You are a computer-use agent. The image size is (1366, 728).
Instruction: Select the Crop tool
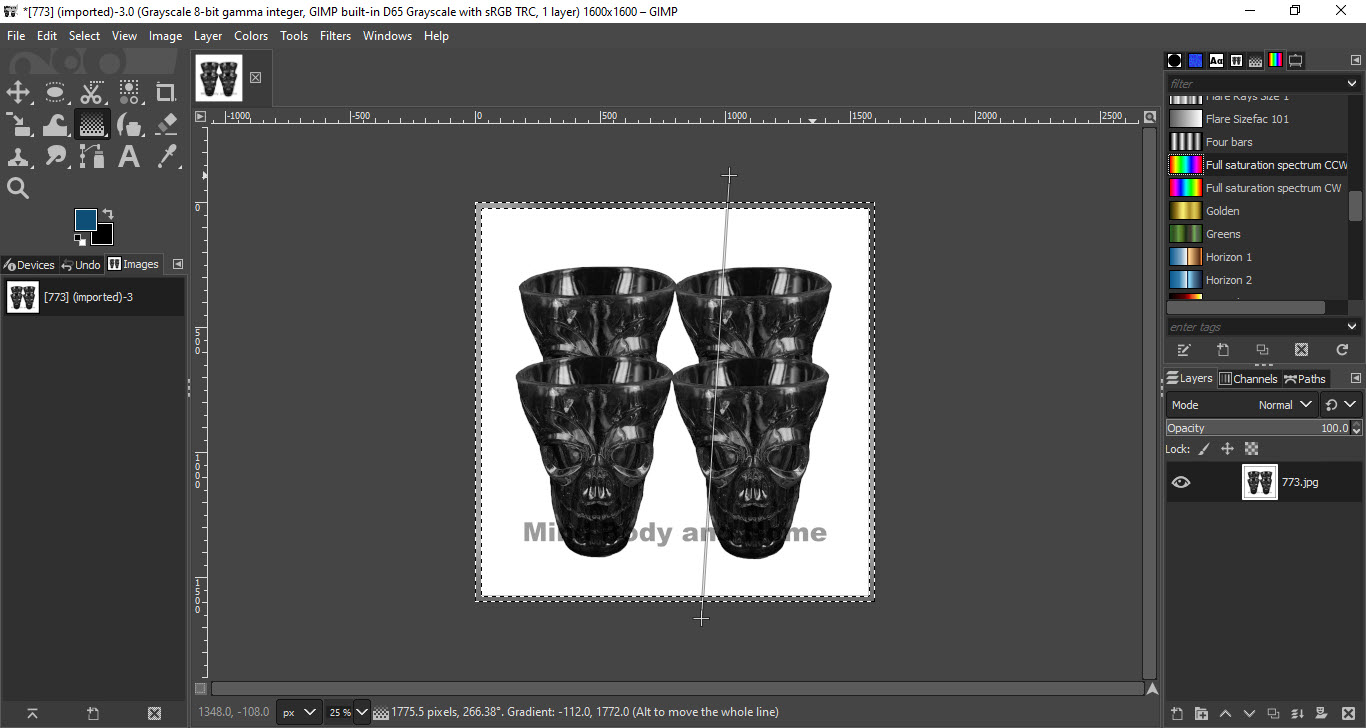tap(166, 94)
